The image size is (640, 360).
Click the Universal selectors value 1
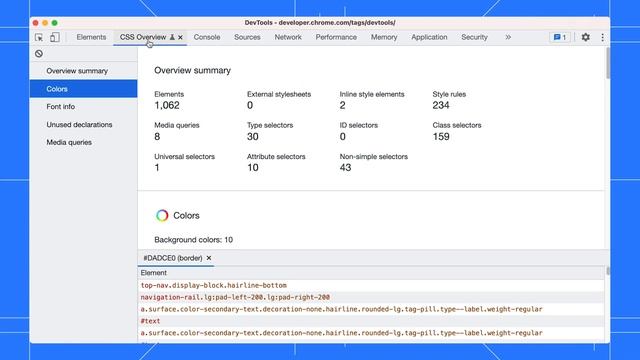click(157, 167)
